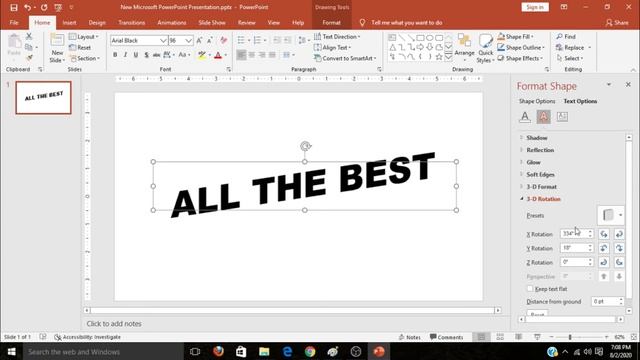Screen dimensions: 640x360
Task: Increase font size with larger A icon
Action: (200, 40)
